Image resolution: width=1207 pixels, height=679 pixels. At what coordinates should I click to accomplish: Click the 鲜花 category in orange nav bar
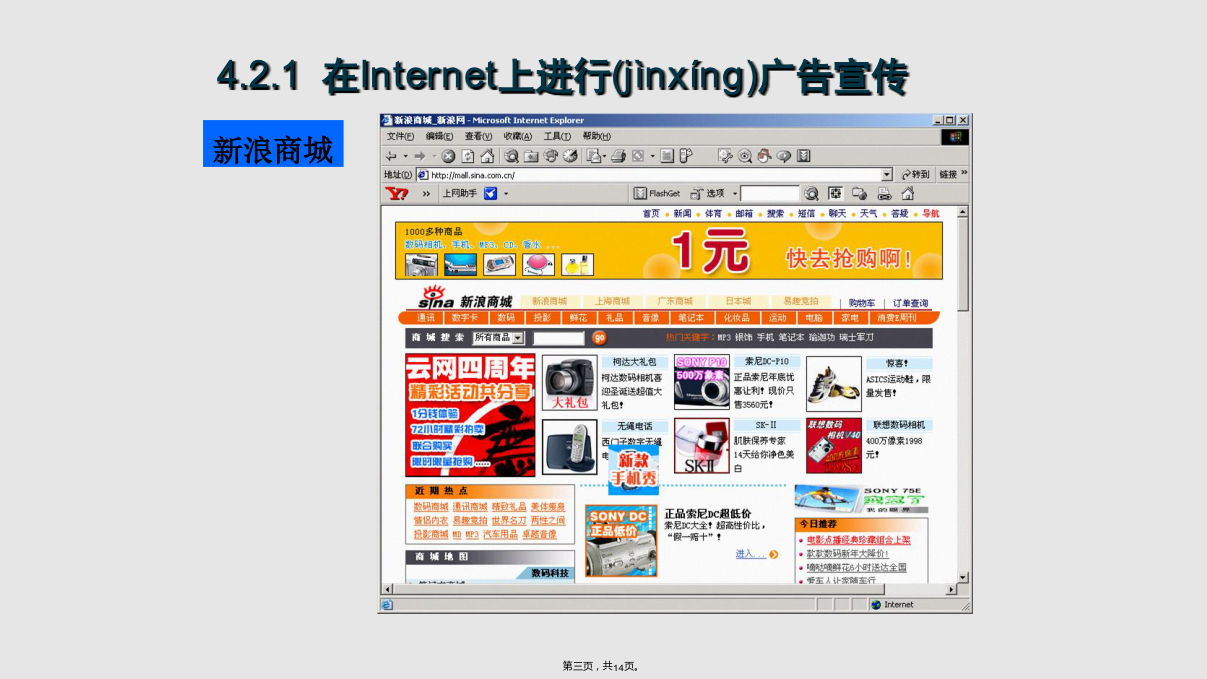[578, 318]
